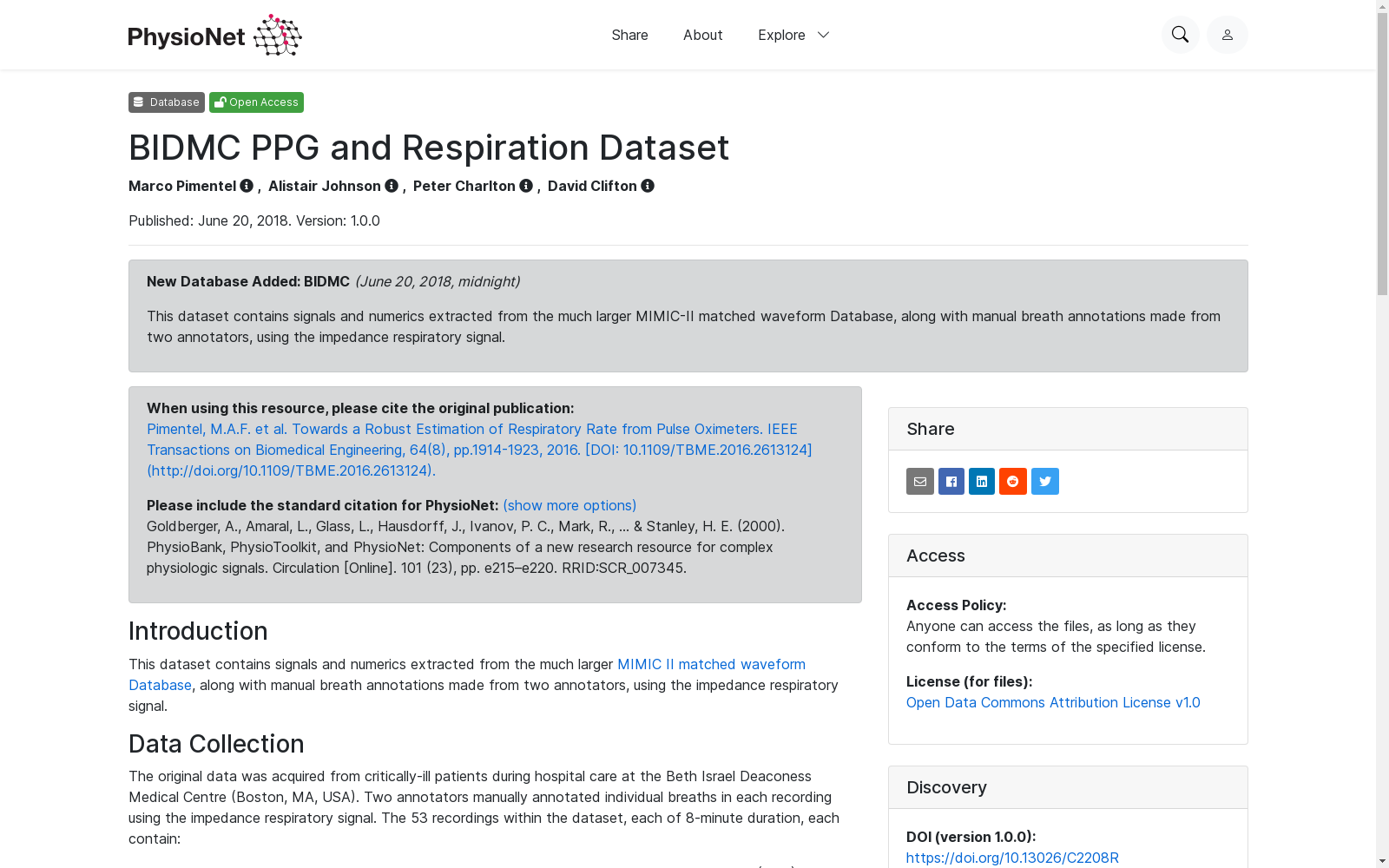The image size is (1389, 868).
Task: Open the search magnifier icon
Action: pos(1180,35)
